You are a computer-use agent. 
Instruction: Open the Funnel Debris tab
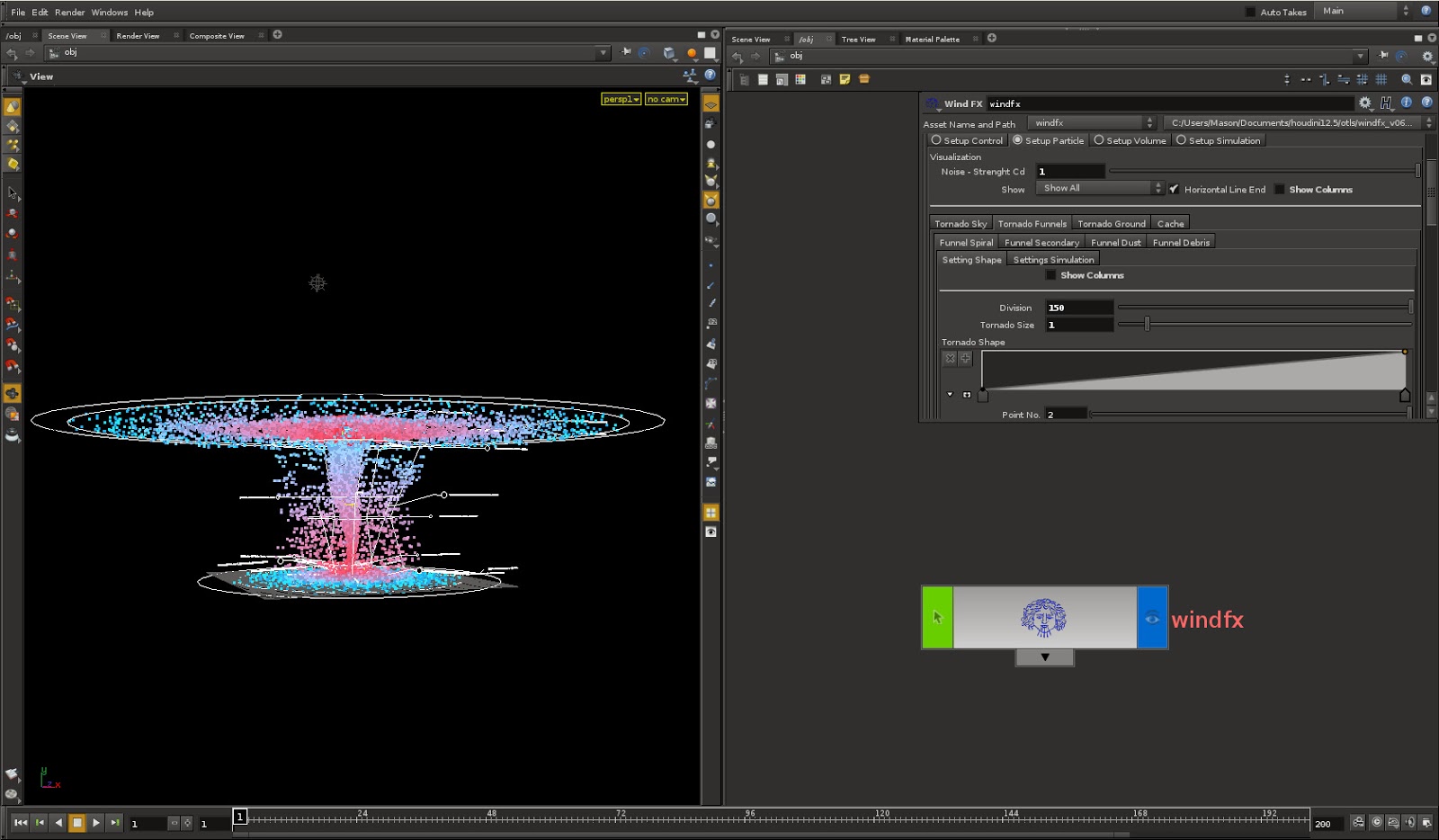[1181, 242]
